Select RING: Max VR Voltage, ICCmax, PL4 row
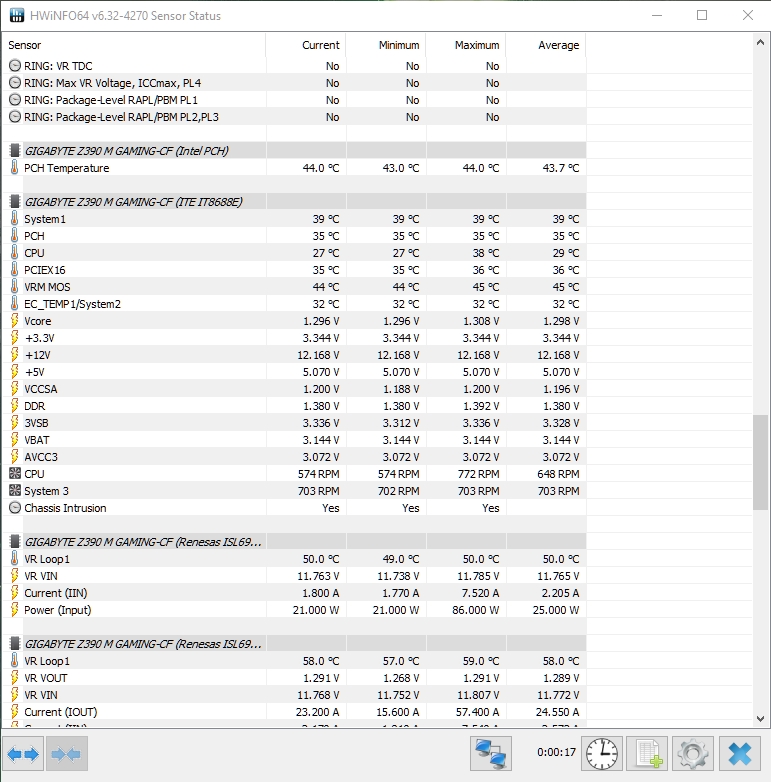Viewport: 771px width, 782px height. point(113,83)
